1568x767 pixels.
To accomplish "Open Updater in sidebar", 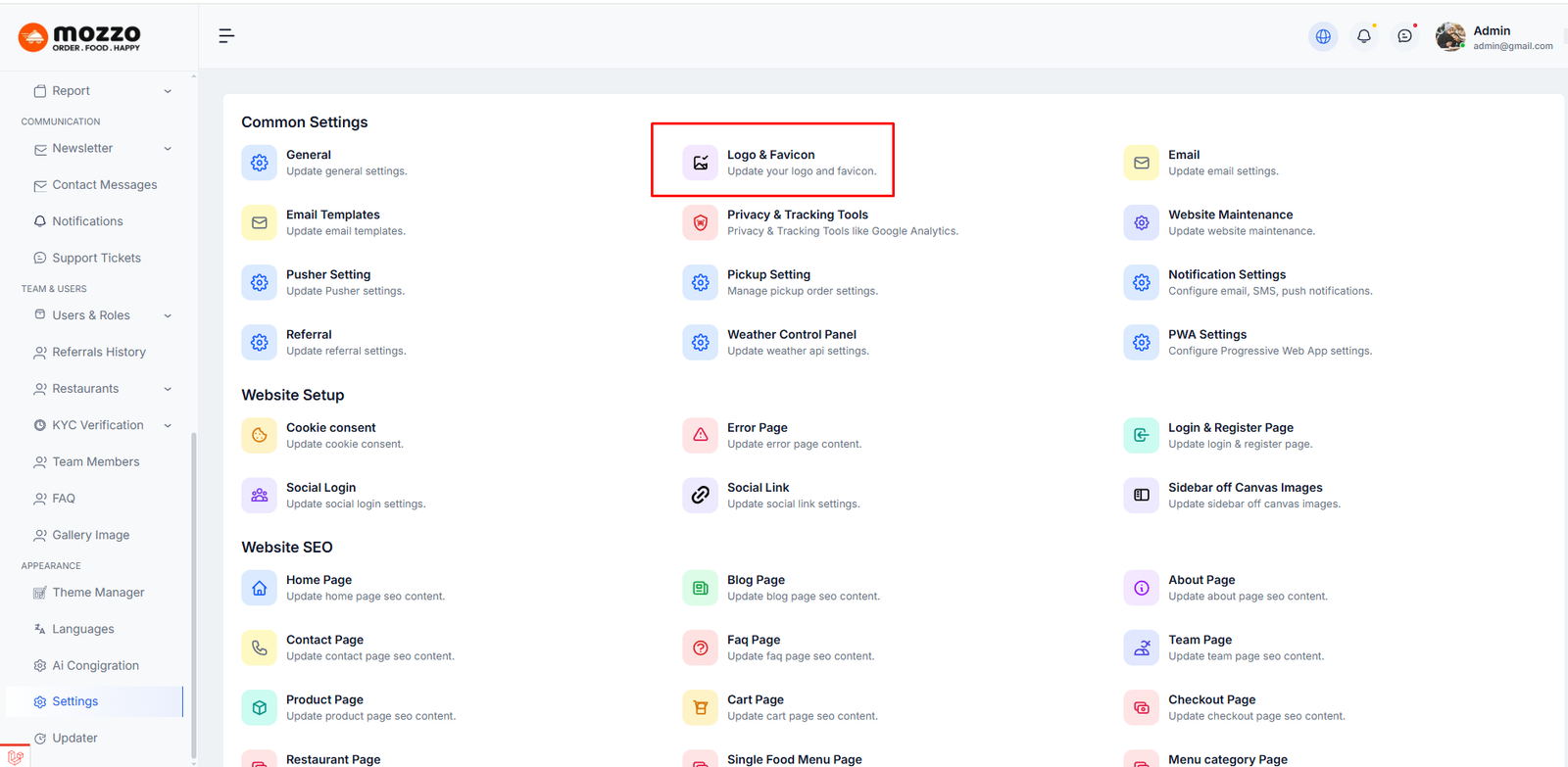I will 66,738.
